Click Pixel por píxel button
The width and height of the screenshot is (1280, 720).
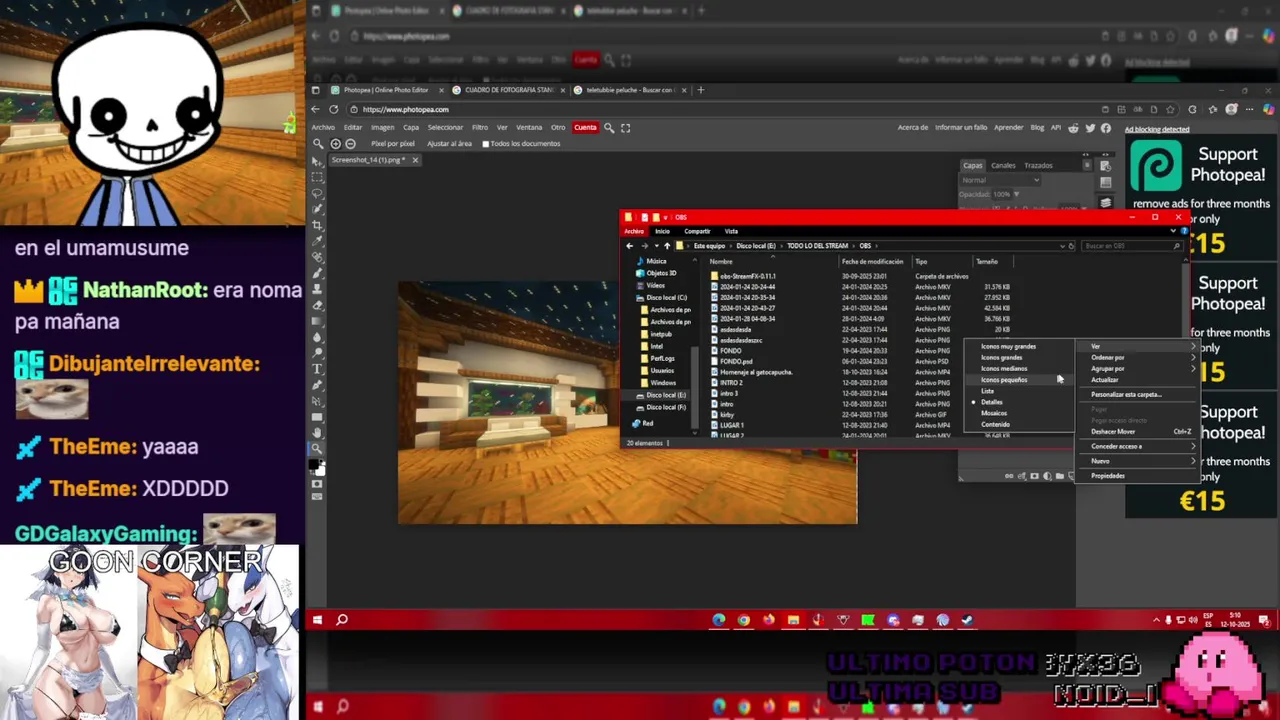point(393,144)
